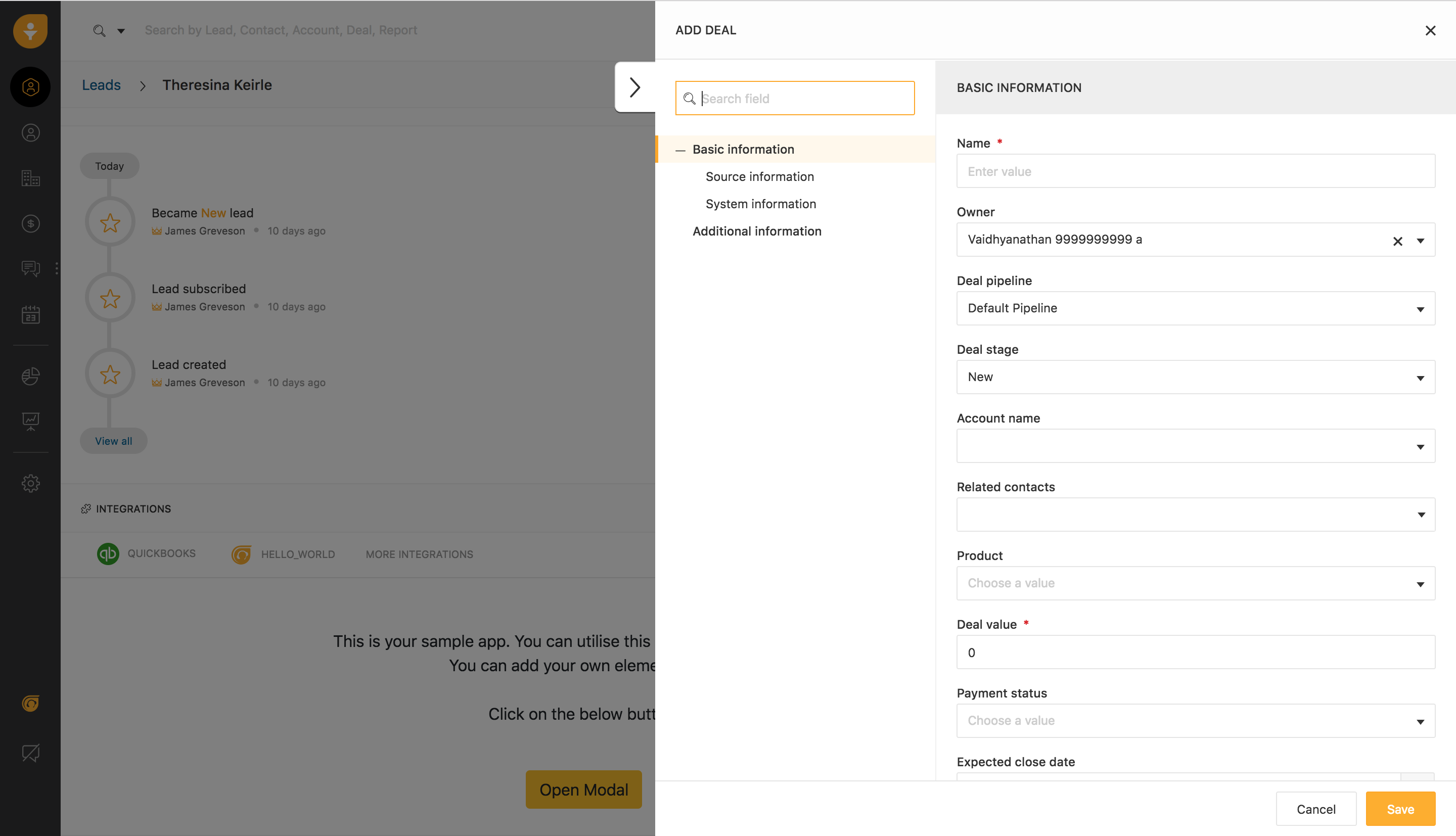Open the MORE INTEGRATIONS tab

point(419,554)
